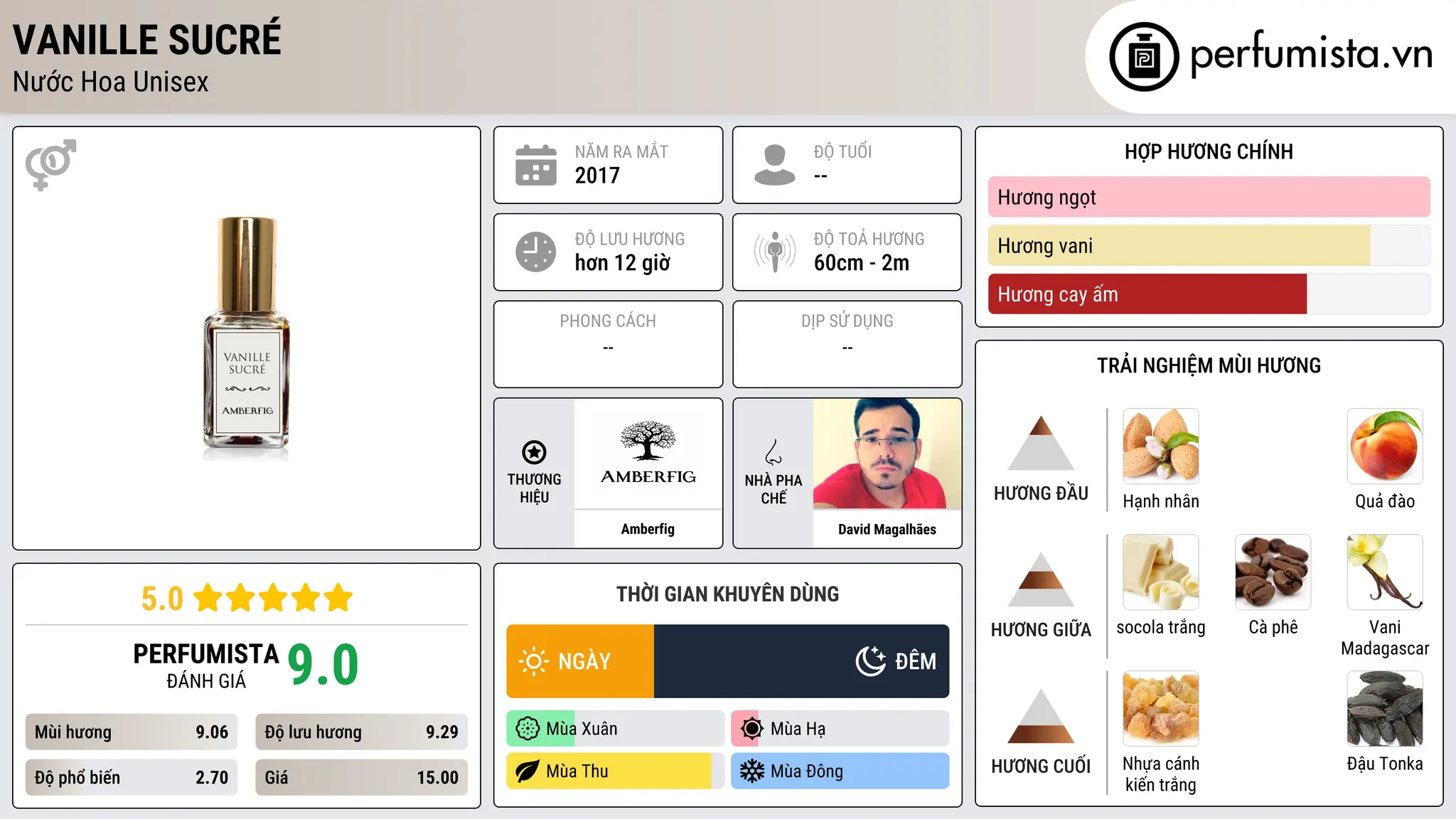Click the Mùa Đông season bar
This screenshot has width=1456, height=819.
point(840,771)
